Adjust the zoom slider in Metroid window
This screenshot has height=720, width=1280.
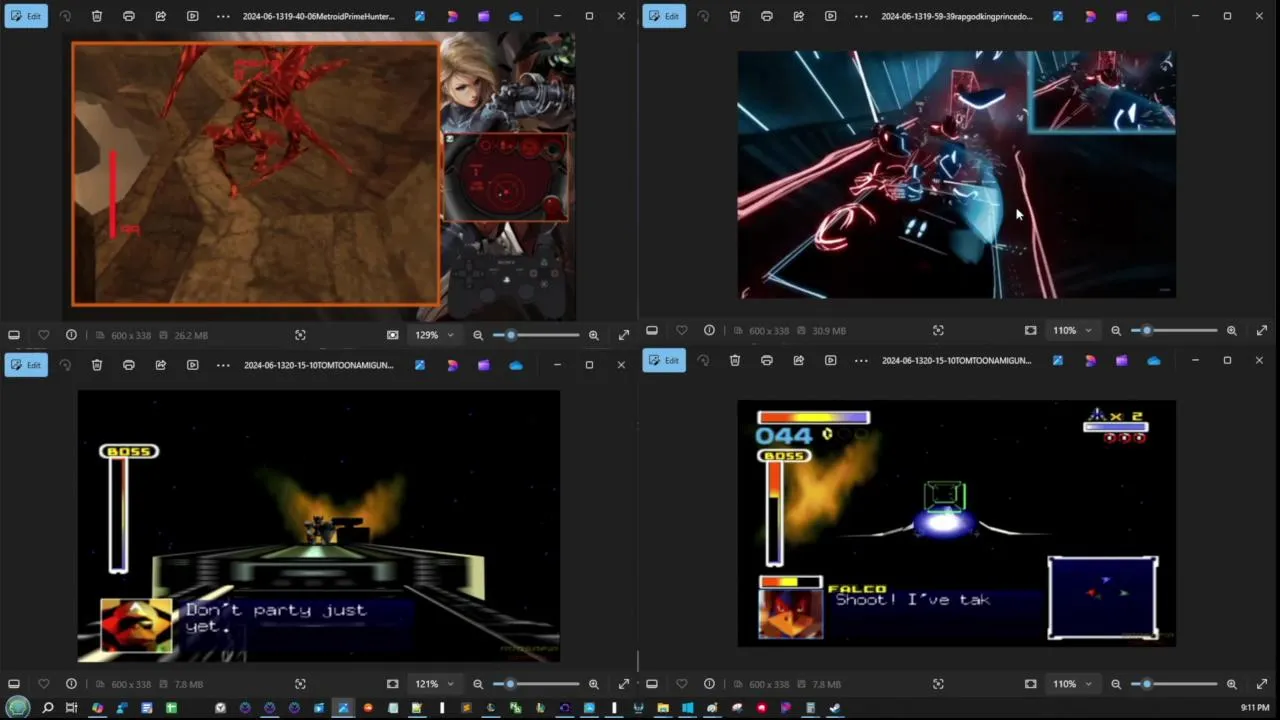[536, 335]
